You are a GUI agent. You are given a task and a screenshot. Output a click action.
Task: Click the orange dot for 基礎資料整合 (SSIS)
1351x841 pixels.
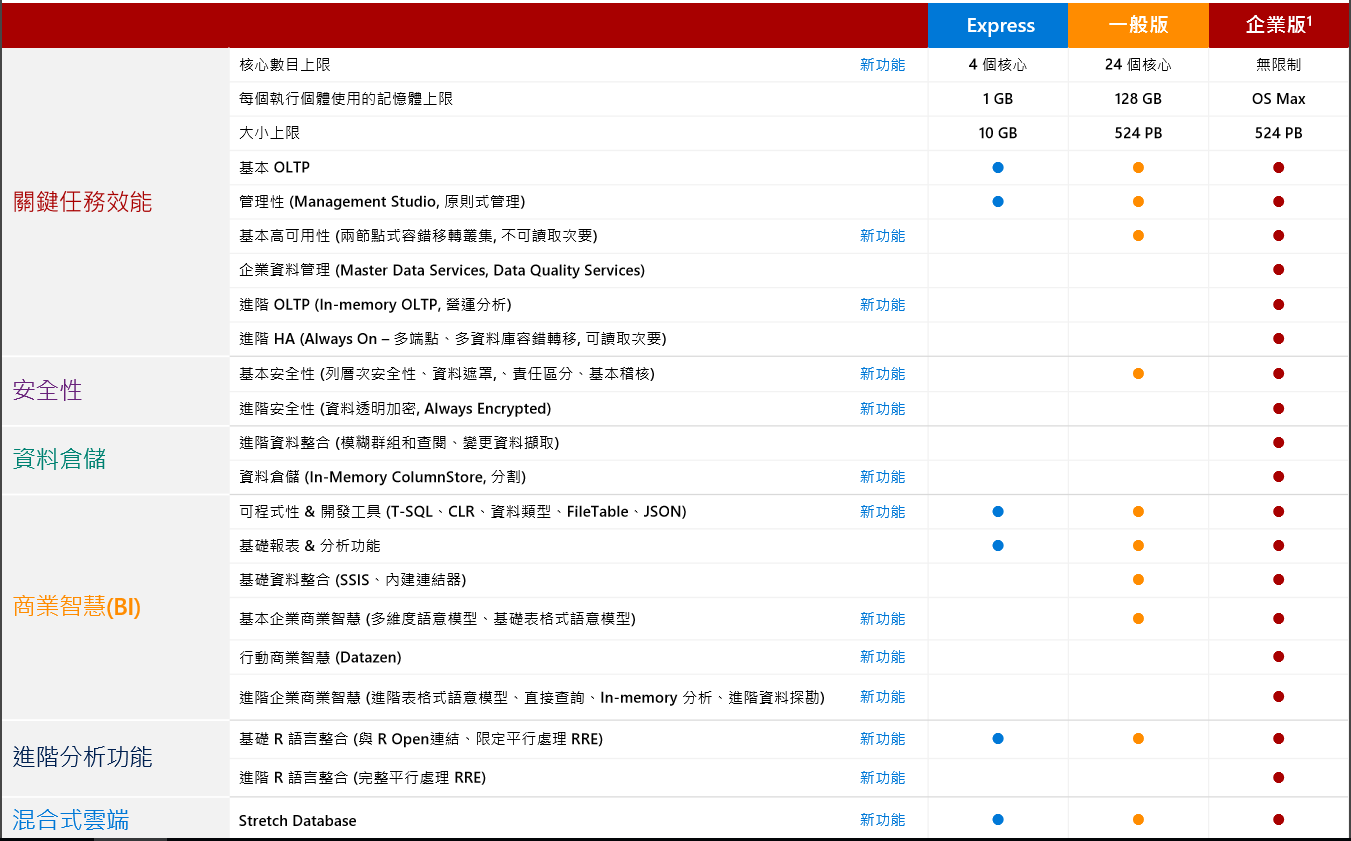tap(1138, 580)
